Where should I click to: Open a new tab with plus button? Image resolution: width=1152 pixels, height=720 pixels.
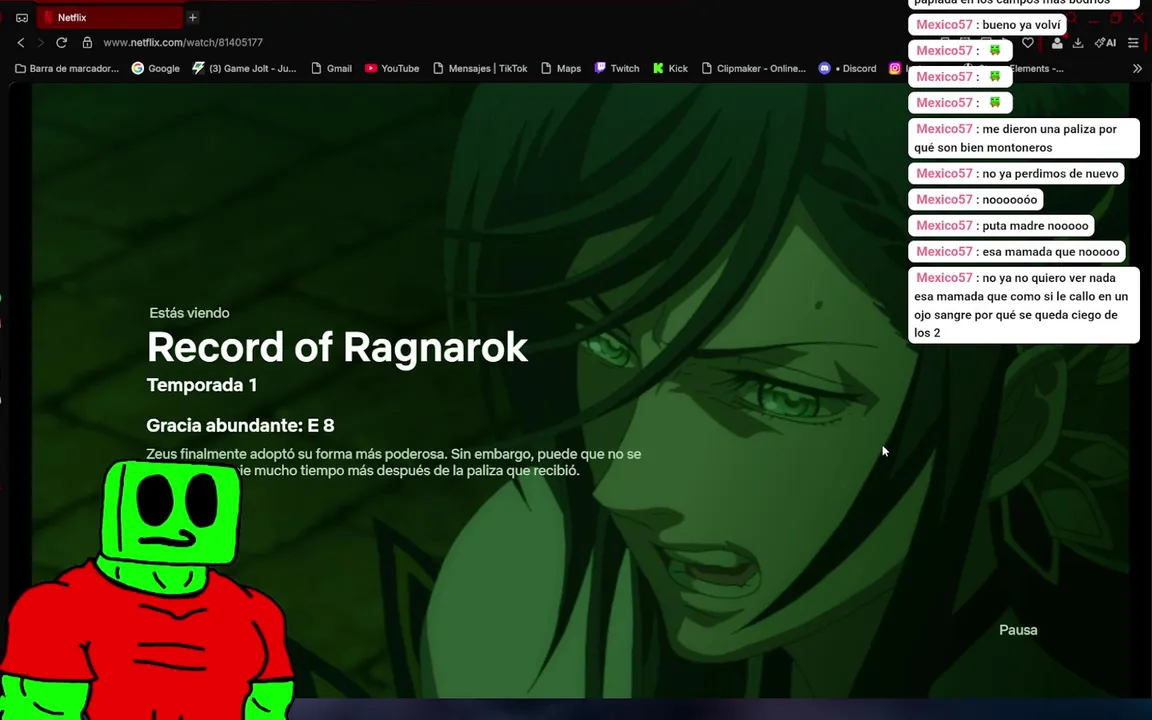192,17
